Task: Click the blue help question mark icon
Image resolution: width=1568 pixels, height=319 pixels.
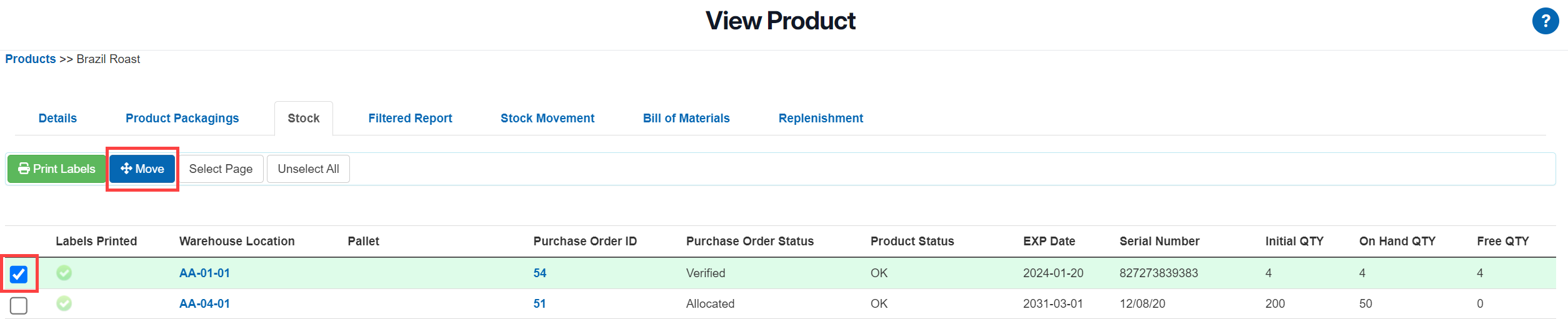Action: click(1545, 21)
